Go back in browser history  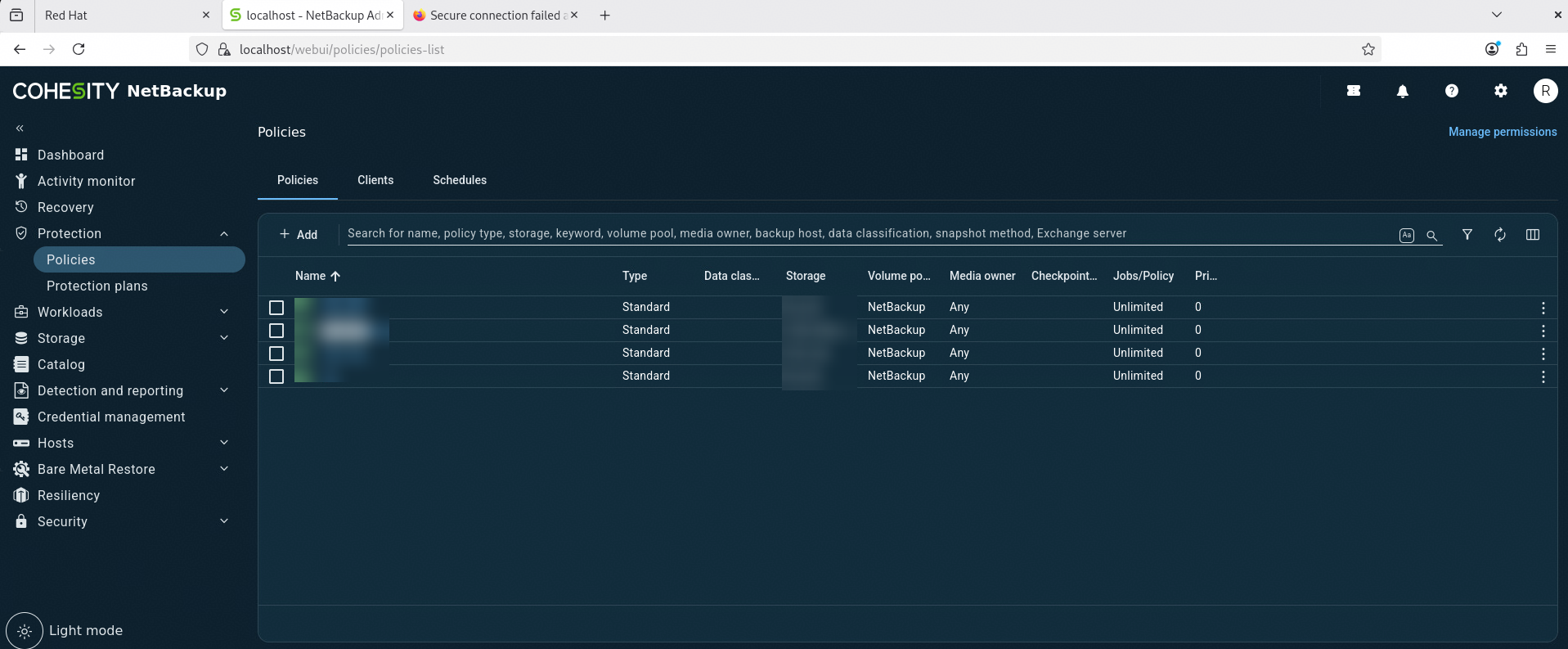20,49
